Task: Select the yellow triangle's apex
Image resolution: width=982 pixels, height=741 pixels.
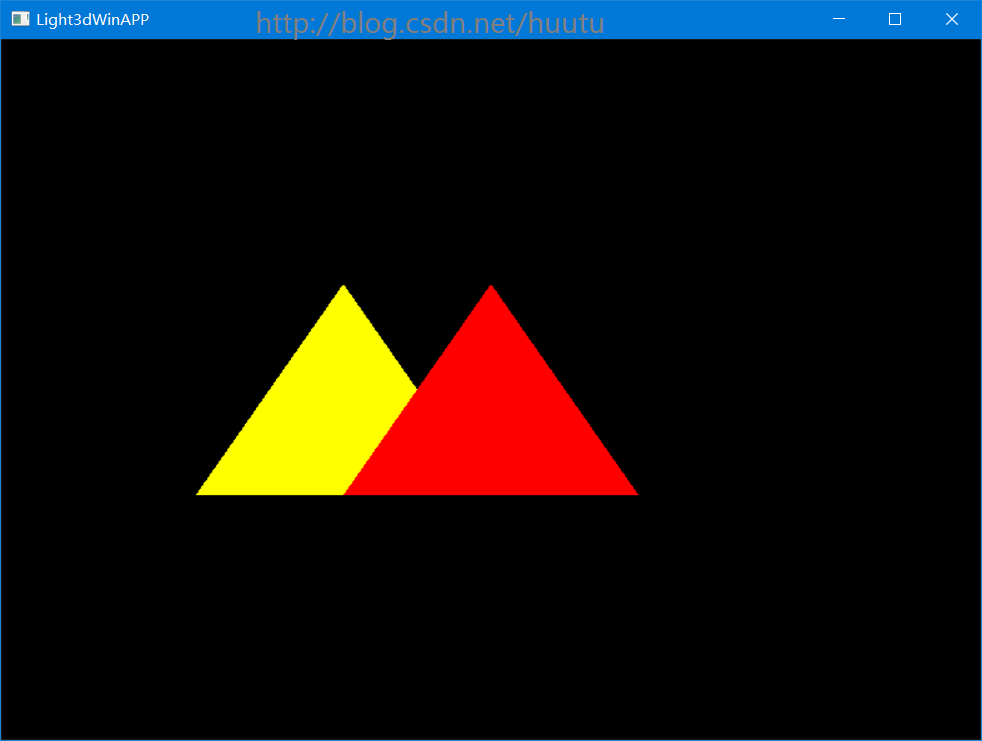Action: click(x=343, y=287)
